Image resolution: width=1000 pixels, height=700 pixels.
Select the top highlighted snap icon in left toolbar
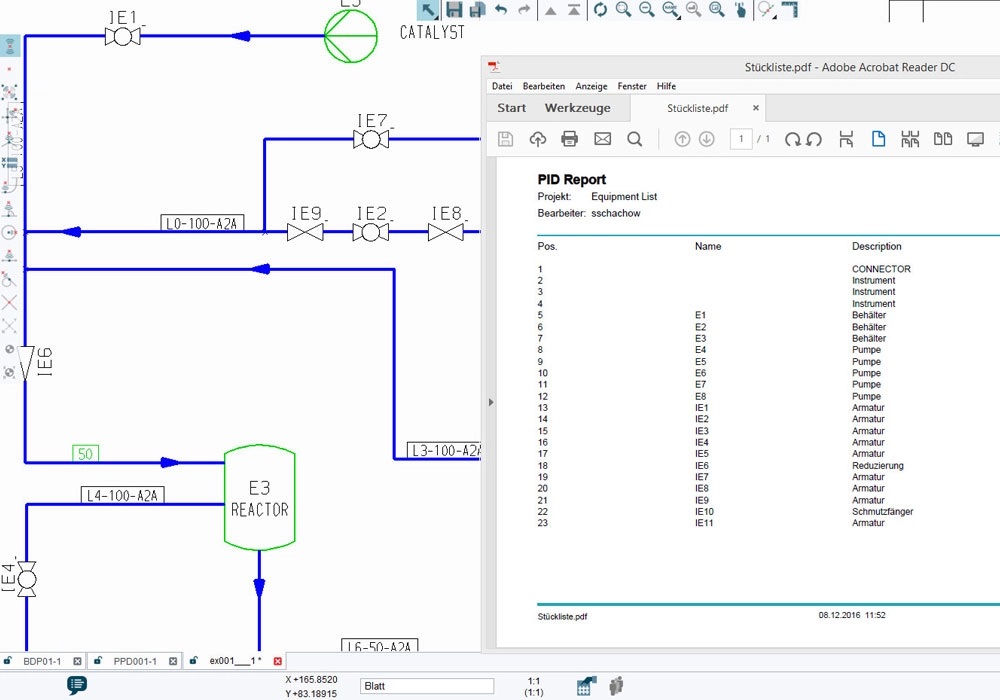(10, 46)
